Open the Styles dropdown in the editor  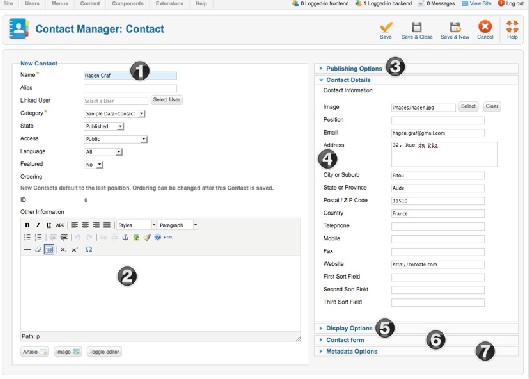(x=137, y=225)
